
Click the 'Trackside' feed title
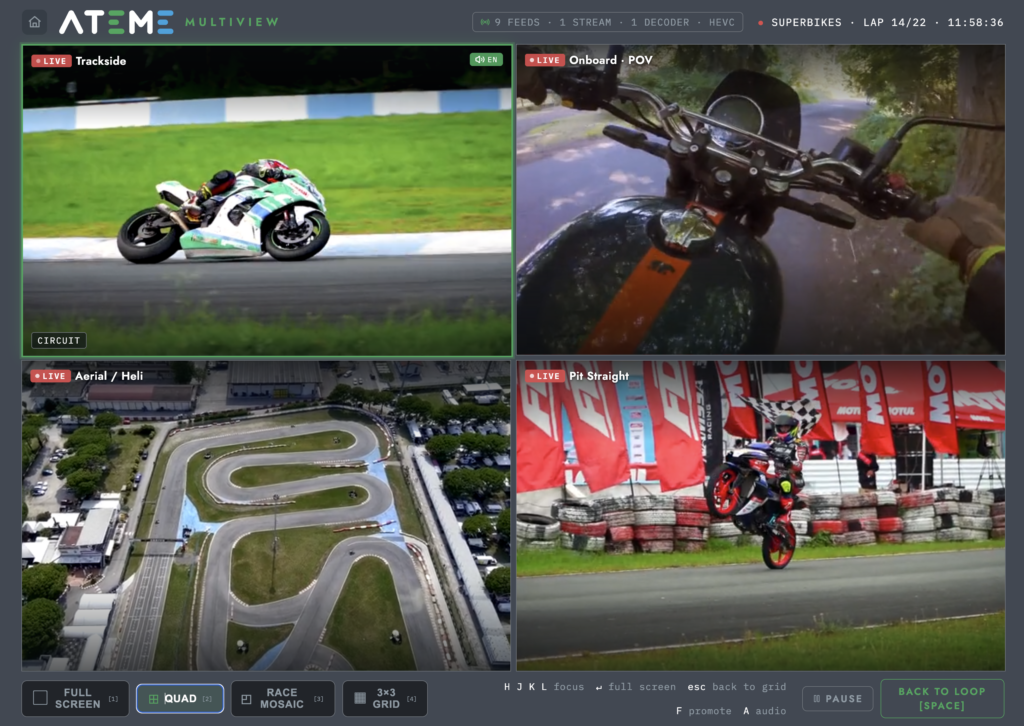point(101,61)
